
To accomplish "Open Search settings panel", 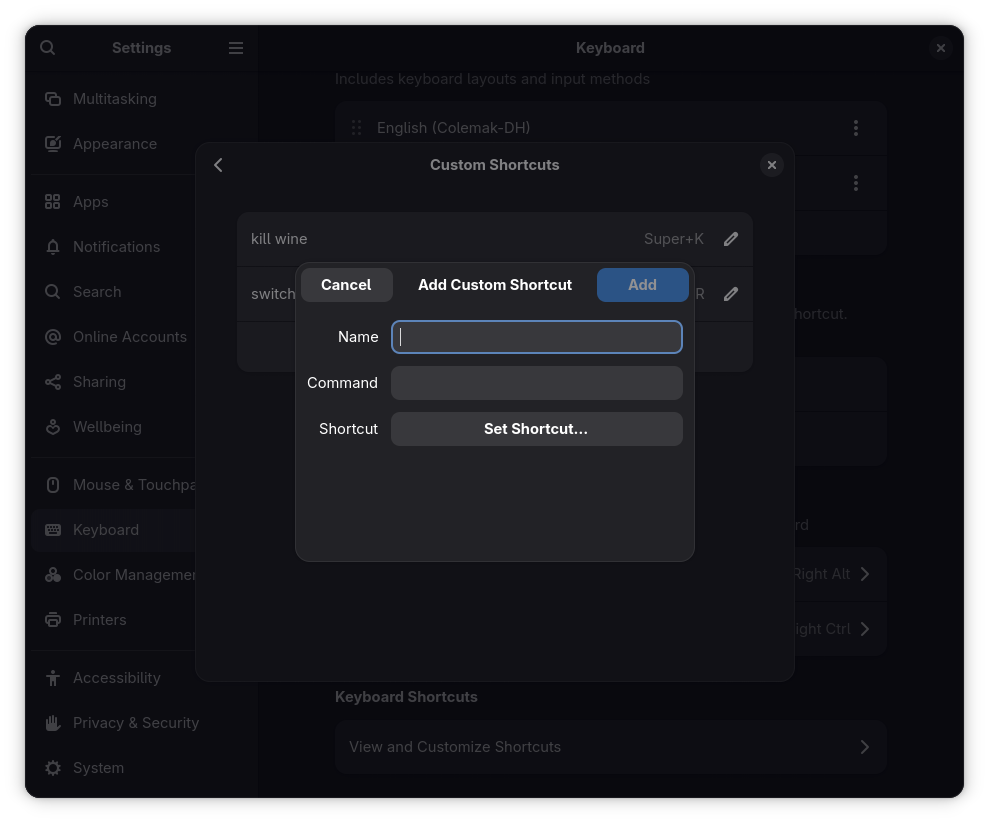I will pos(114,292).
